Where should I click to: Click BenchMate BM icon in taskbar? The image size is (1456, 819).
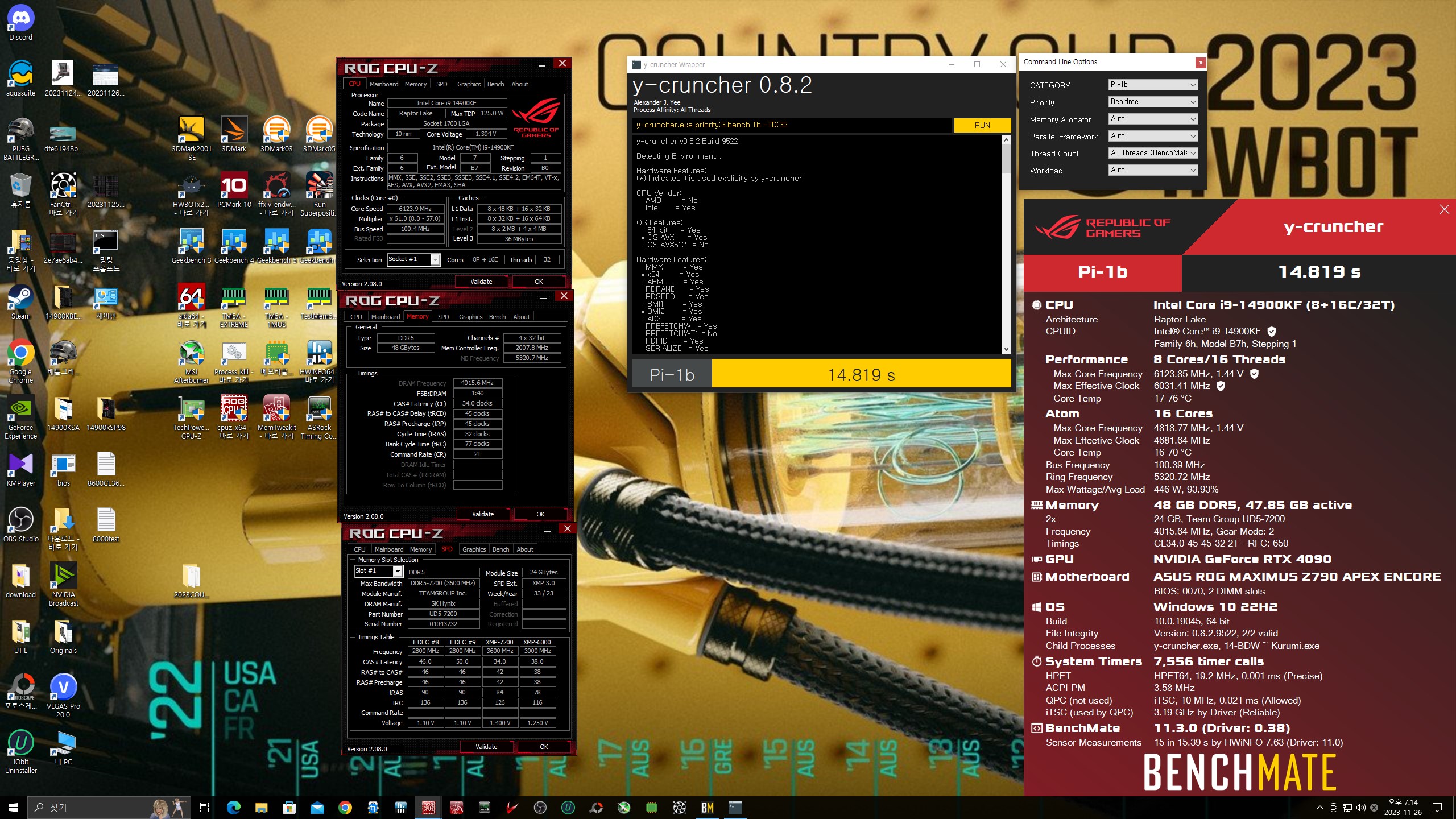(x=707, y=808)
